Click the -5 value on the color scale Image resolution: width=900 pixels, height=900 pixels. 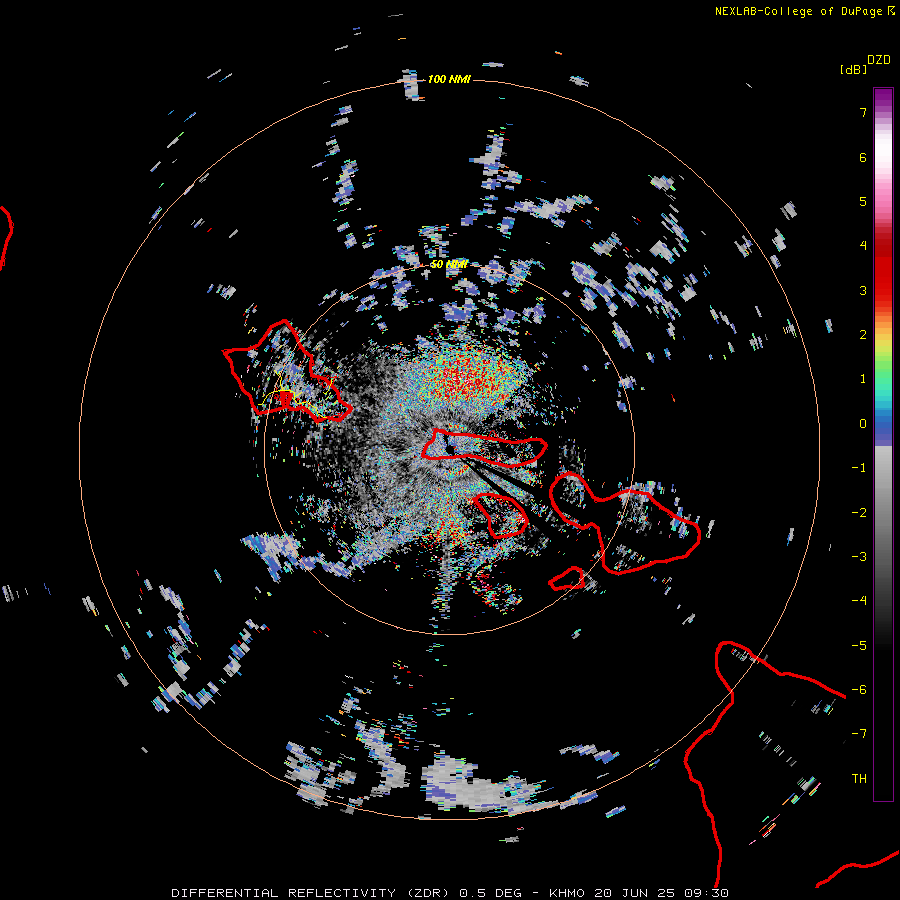[x=859, y=646]
